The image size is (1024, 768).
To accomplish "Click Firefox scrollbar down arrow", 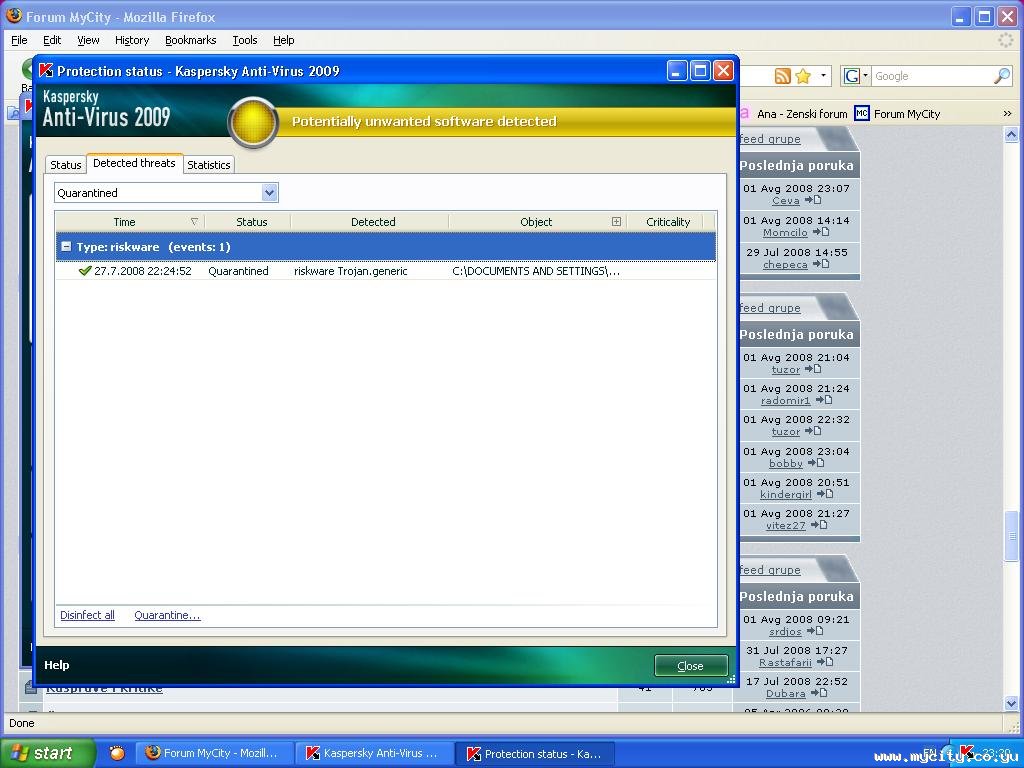I will tap(1011, 703).
